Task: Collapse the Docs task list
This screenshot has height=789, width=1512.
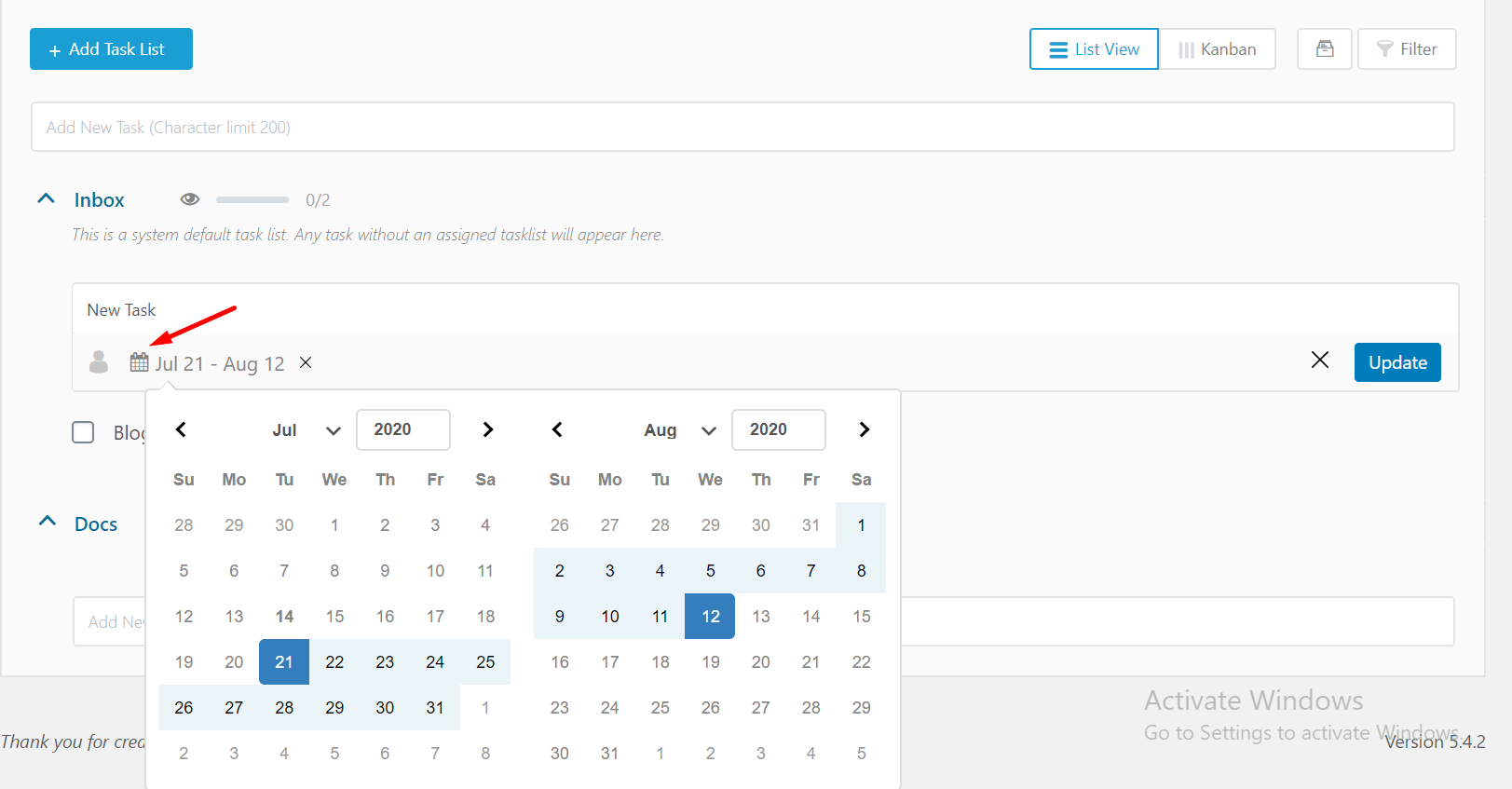Action: (48, 521)
